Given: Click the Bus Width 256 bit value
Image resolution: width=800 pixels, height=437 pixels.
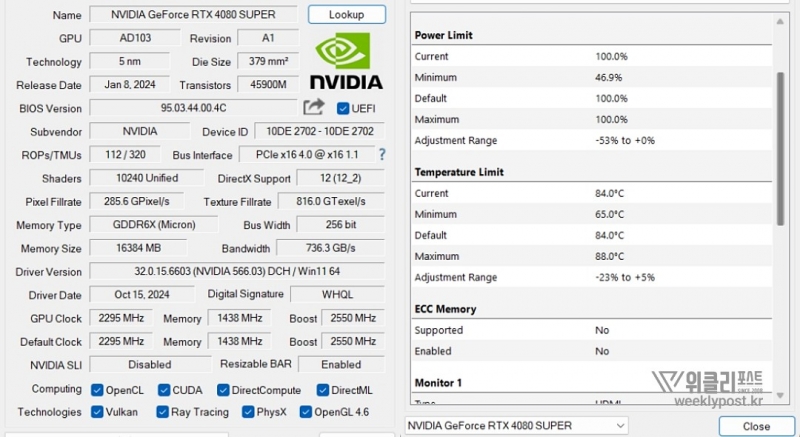Looking at the screenshot, I should pyautogui.click(x=341, y=224).
